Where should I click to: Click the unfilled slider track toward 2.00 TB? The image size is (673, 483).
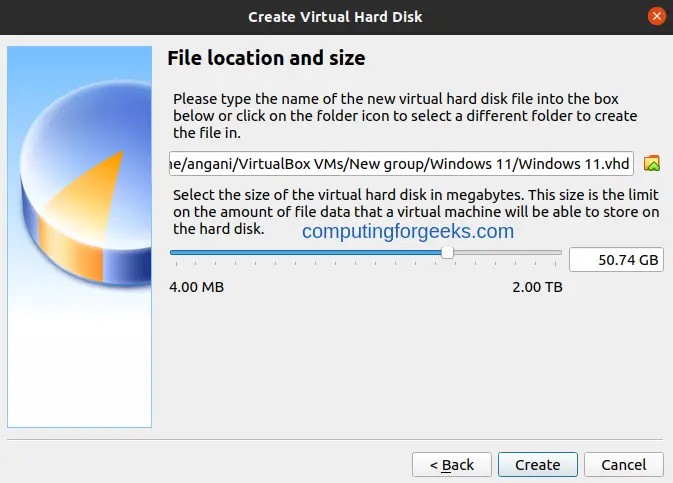(507, 252)
